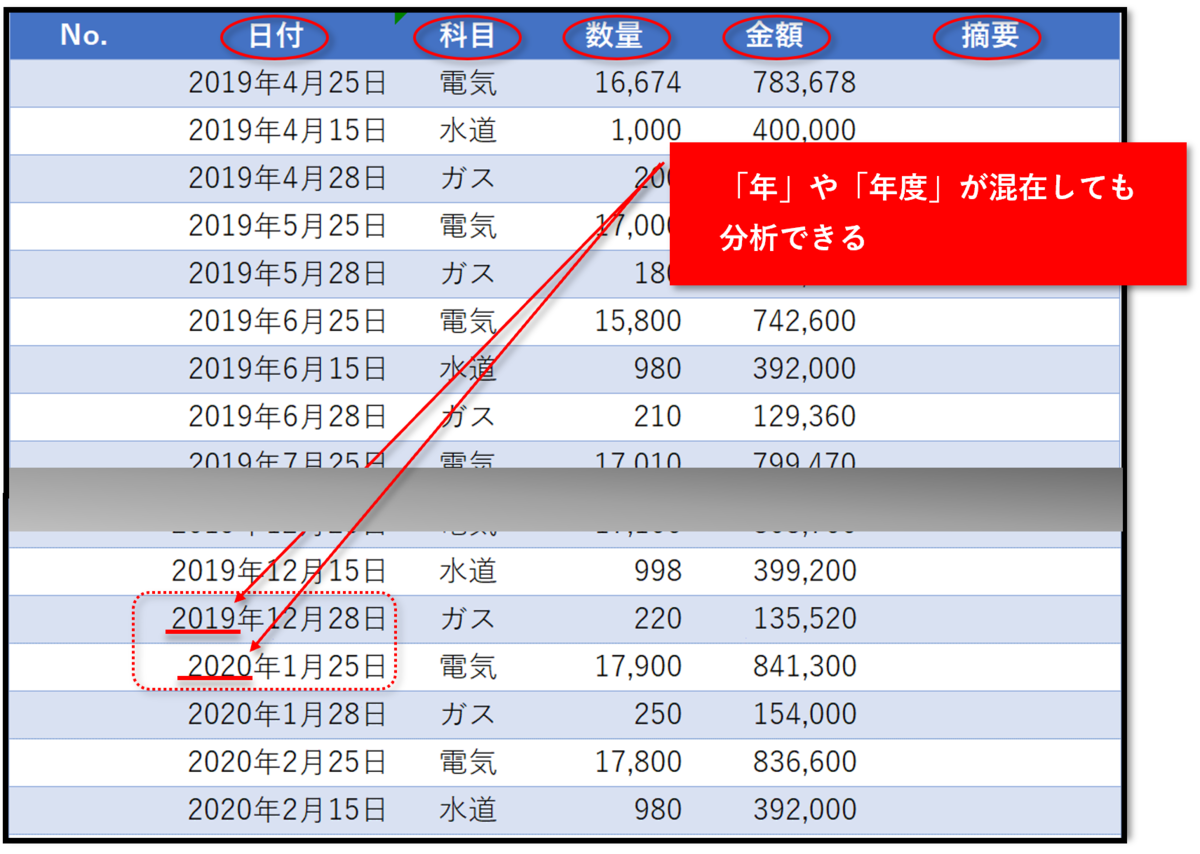Click the 電気 cell in the 2020年1月25日 row
Viewport: 1200px width, 854px height.
point(468,666)
